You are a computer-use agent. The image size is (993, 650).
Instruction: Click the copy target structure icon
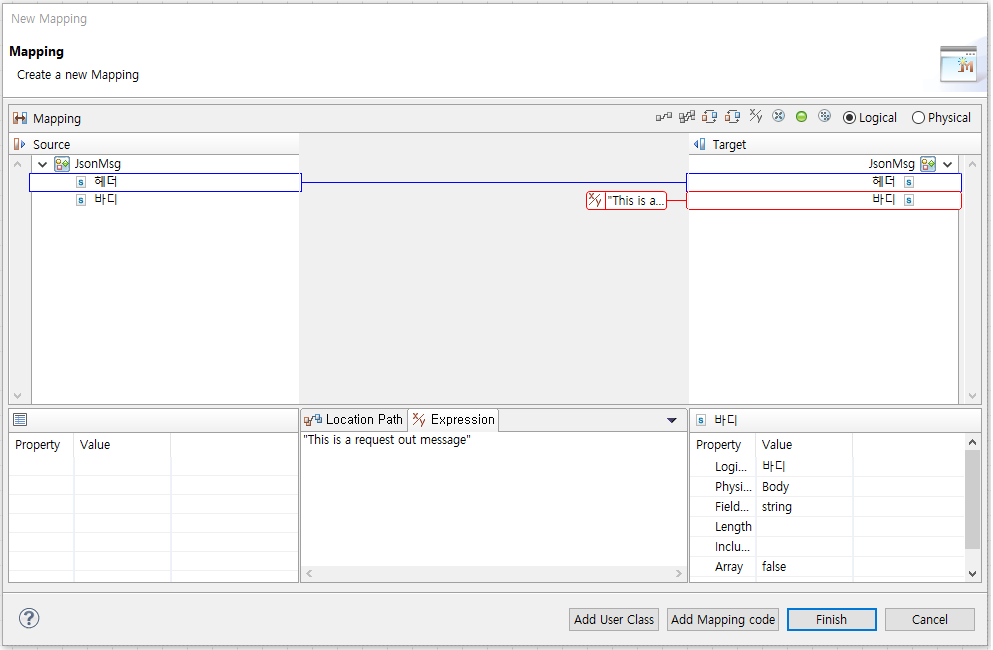click(733, 116)
